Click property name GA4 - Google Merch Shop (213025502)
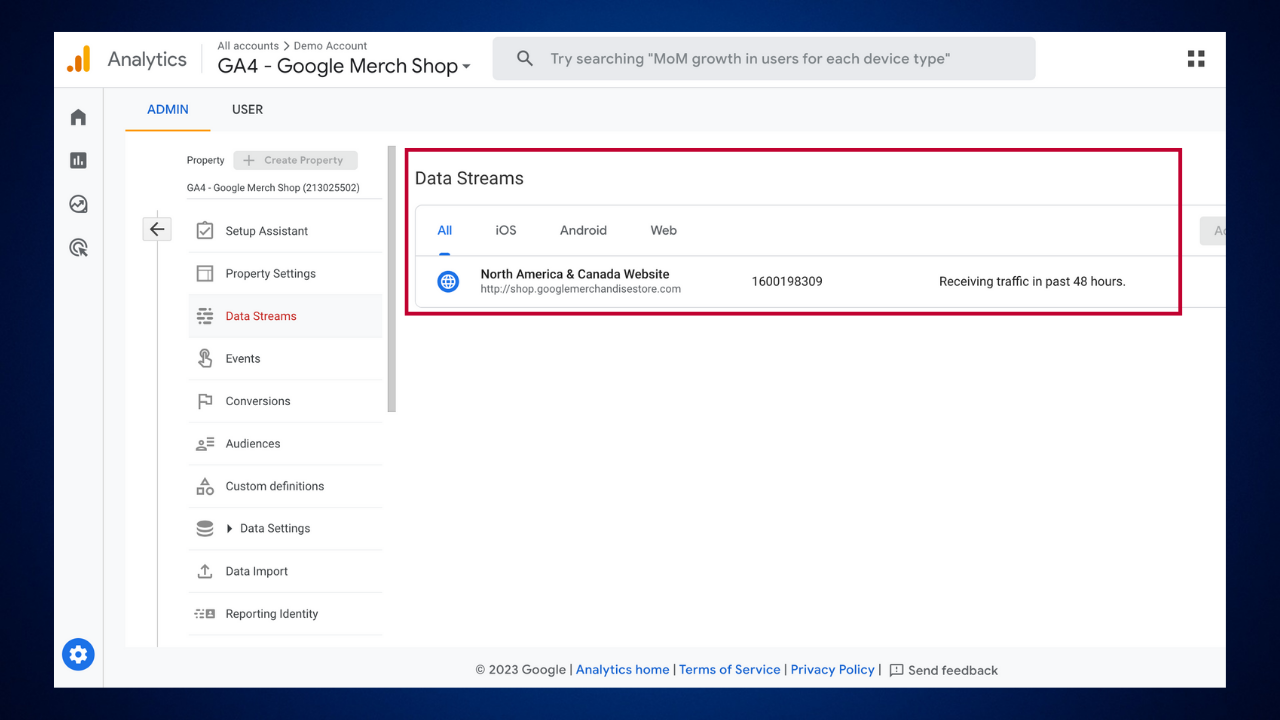The height and width of the screenshot is (720, 1280). (273, 188)
